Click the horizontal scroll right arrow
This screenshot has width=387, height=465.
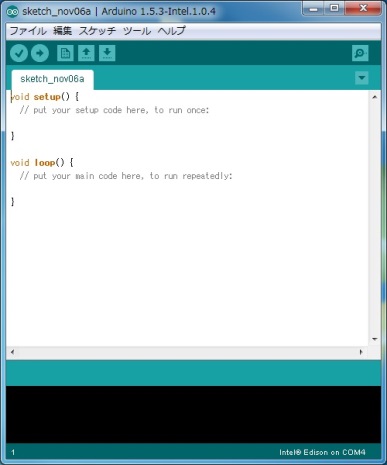361,352
